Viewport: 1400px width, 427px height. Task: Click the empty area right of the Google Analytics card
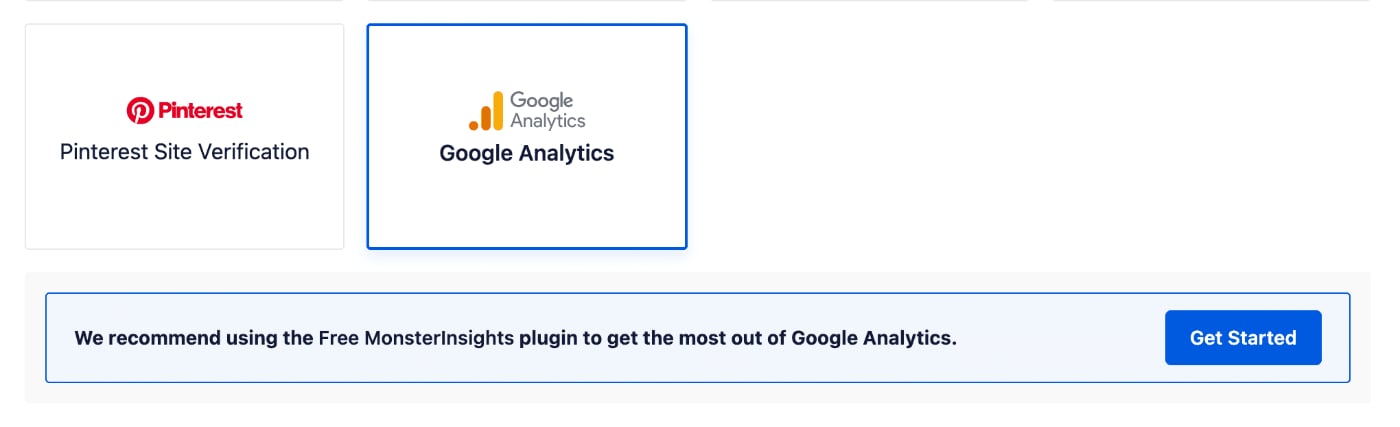(x=1030, y=137)
